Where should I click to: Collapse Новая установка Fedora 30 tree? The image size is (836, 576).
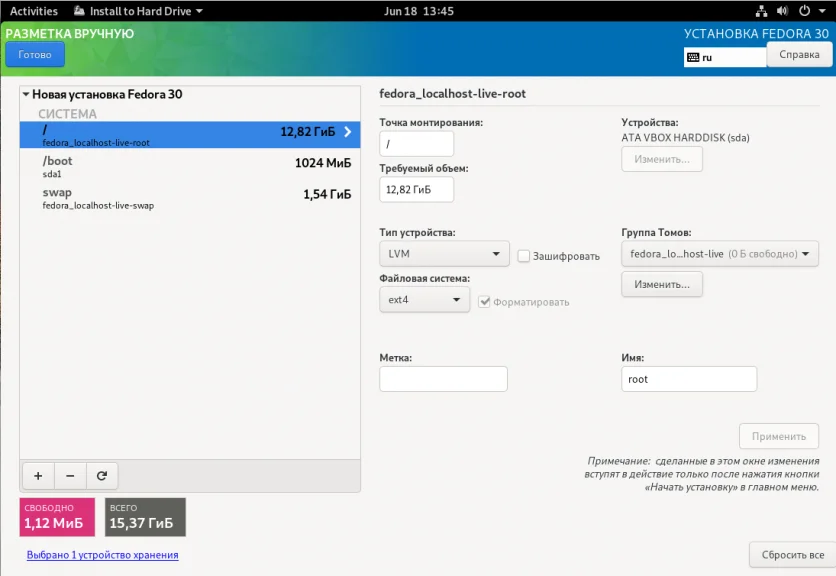tap(26, 94)
